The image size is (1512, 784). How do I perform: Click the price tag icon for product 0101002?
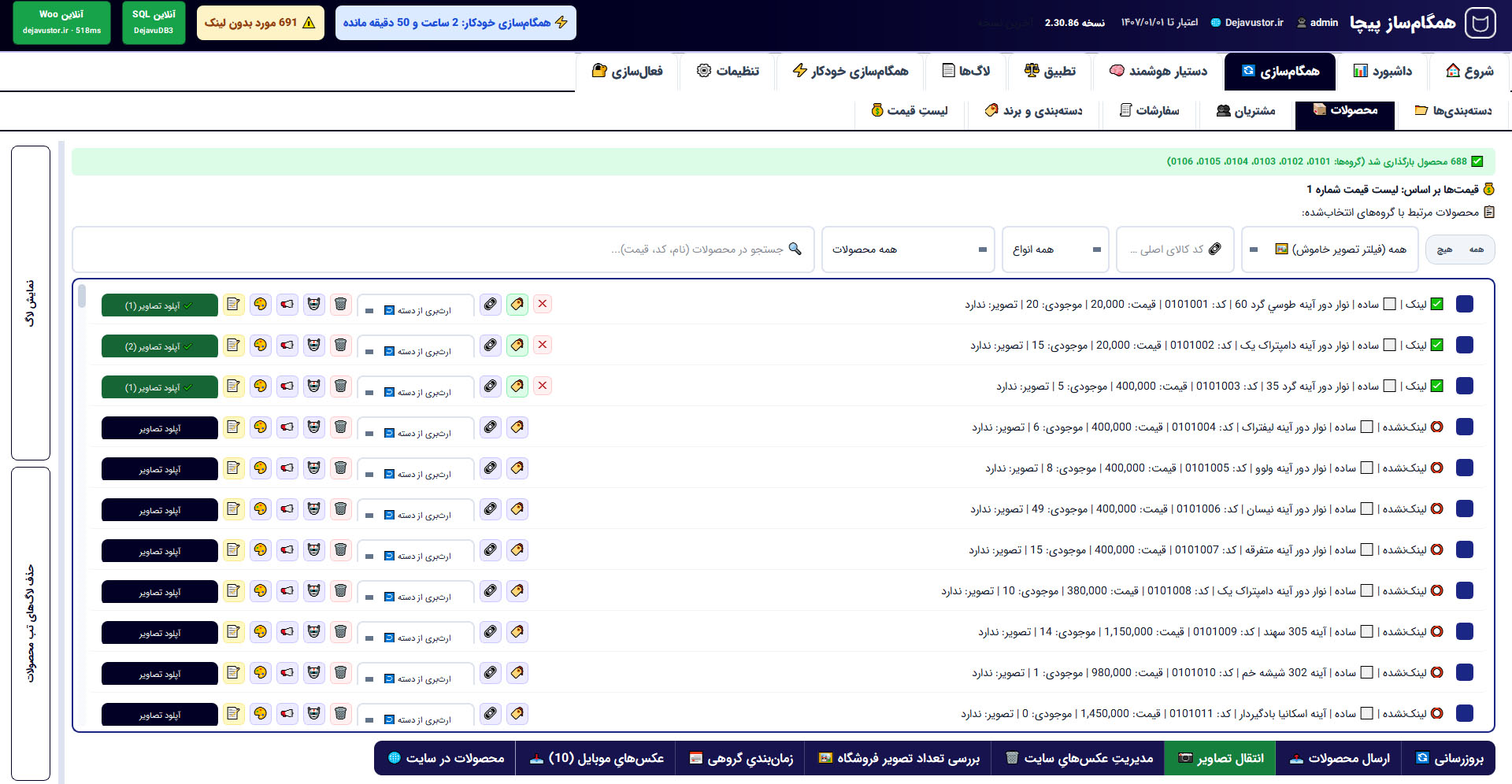[x=517, y=345]
